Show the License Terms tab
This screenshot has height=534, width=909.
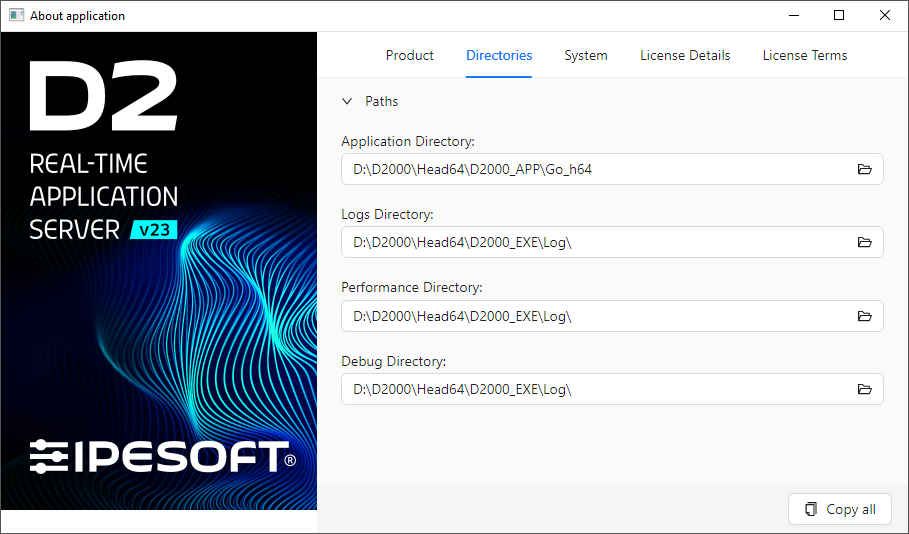point(804,56)
